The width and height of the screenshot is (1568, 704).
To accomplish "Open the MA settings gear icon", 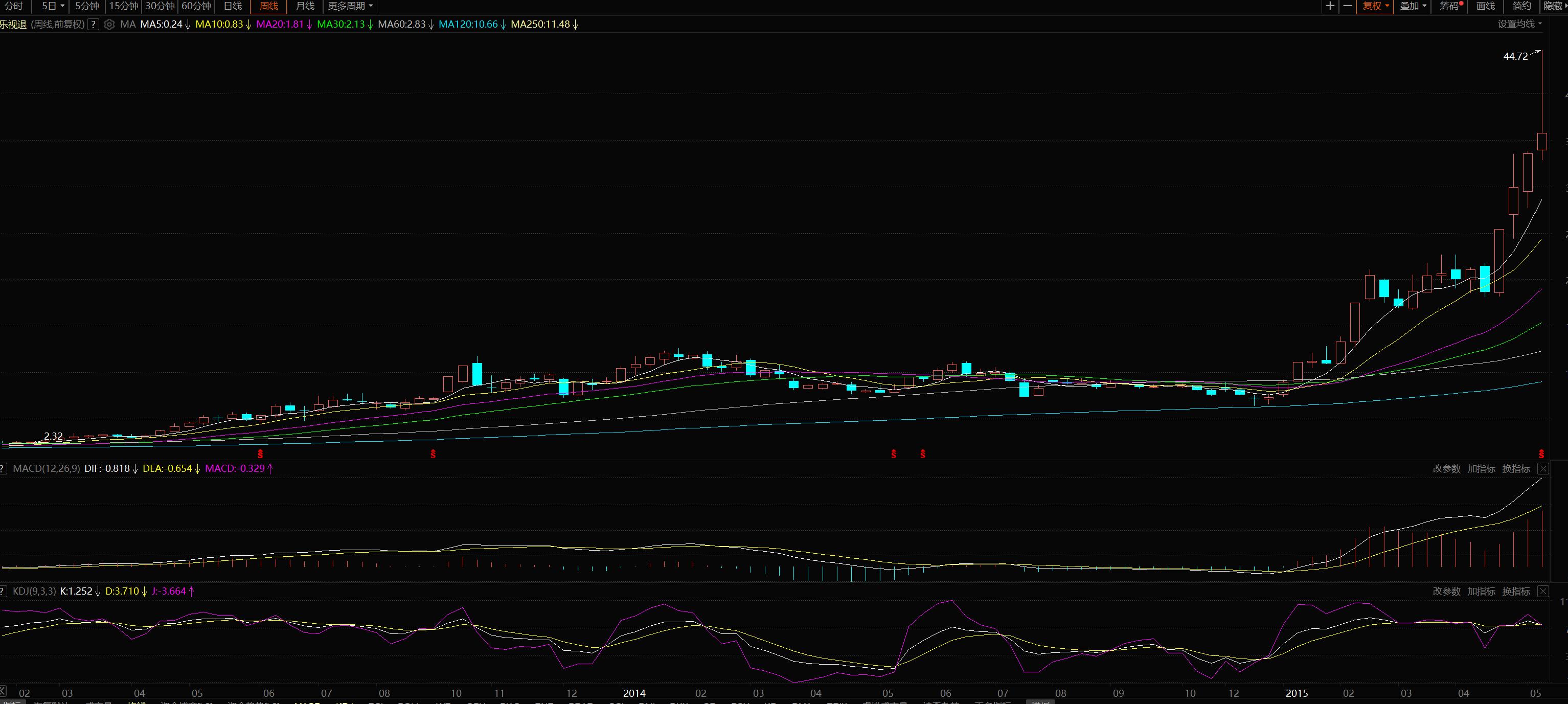I will (x=109, y=25).
